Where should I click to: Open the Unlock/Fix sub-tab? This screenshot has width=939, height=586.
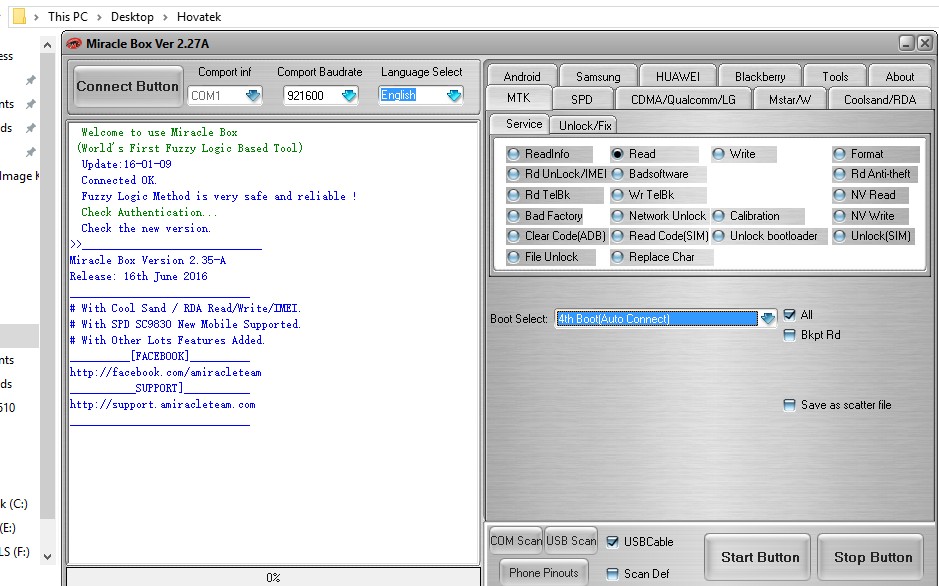[x=586, y=125]
